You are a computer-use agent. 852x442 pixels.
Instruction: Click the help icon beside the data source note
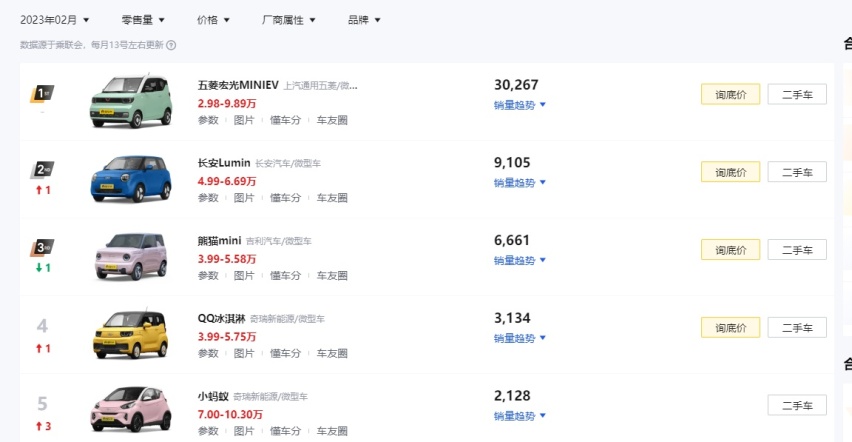pos(171,45)
